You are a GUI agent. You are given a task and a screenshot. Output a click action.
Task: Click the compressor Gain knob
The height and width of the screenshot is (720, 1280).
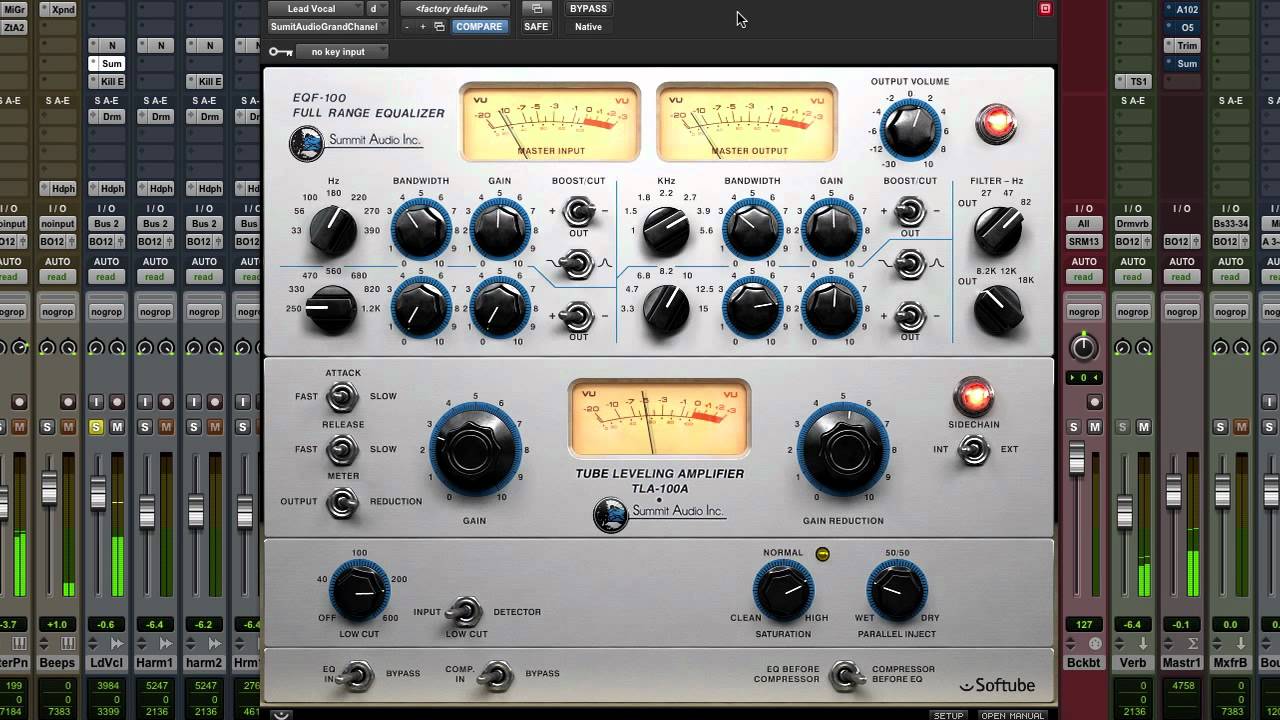474,451
